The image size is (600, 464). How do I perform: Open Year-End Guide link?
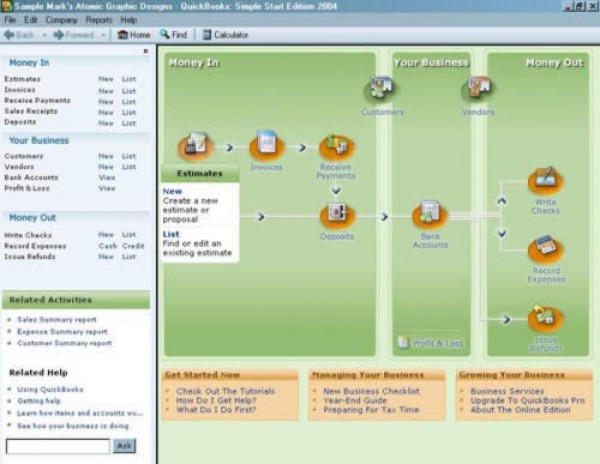pyautogui.click(x=355, y=401)
